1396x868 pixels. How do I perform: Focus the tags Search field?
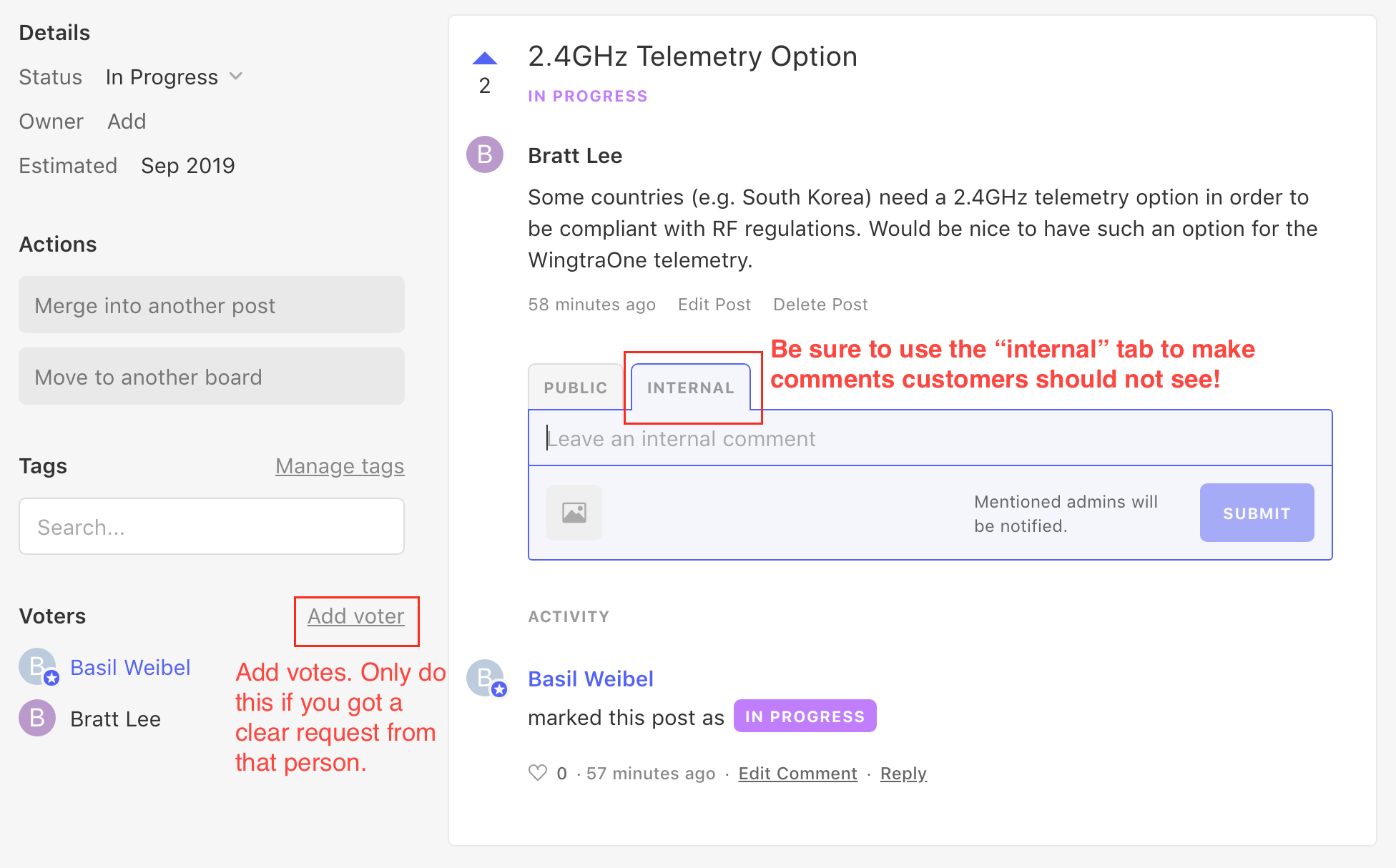(x=211, y=527)
